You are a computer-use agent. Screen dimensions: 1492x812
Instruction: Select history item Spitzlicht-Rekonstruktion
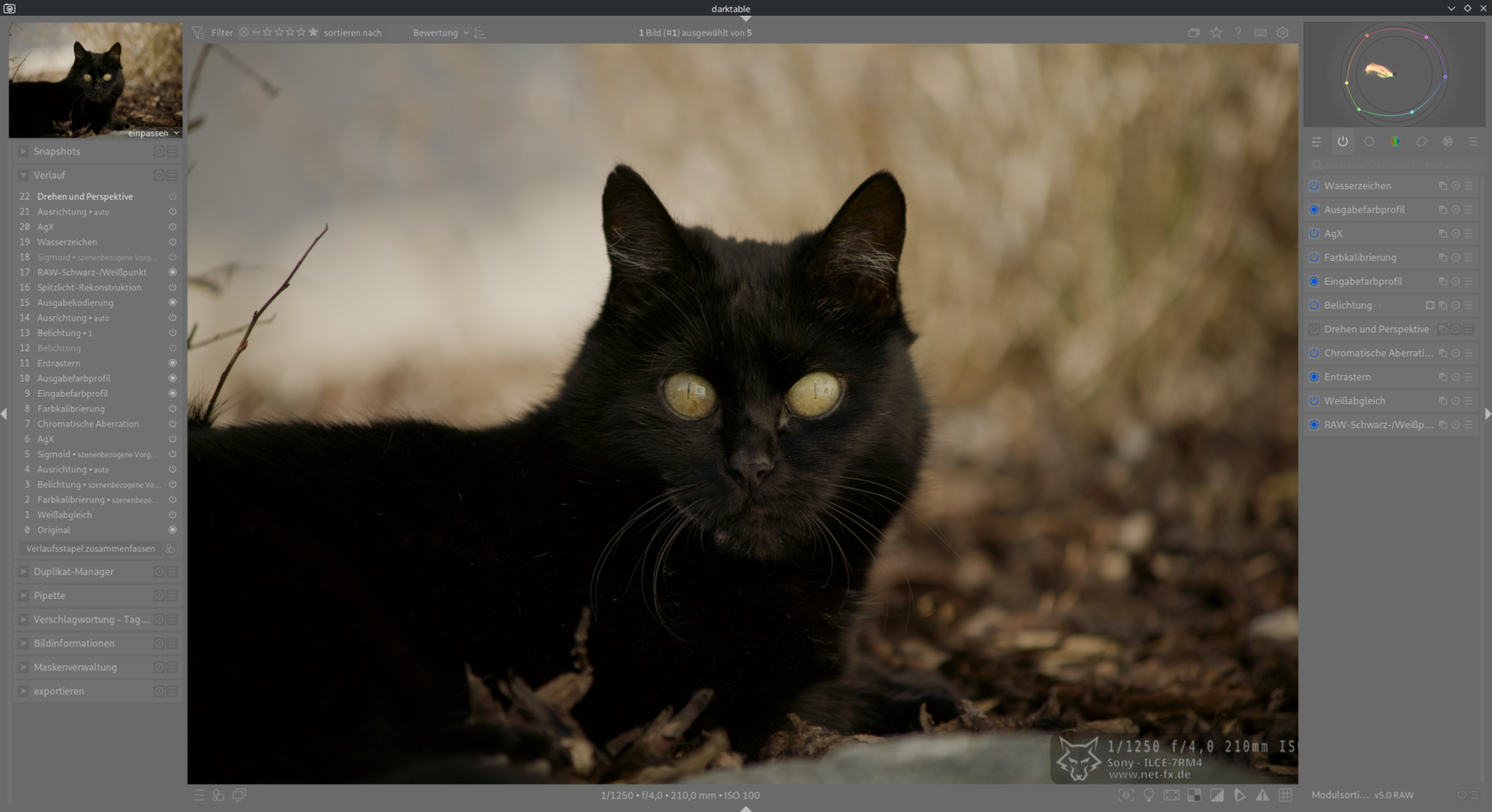tap(89, 287)
